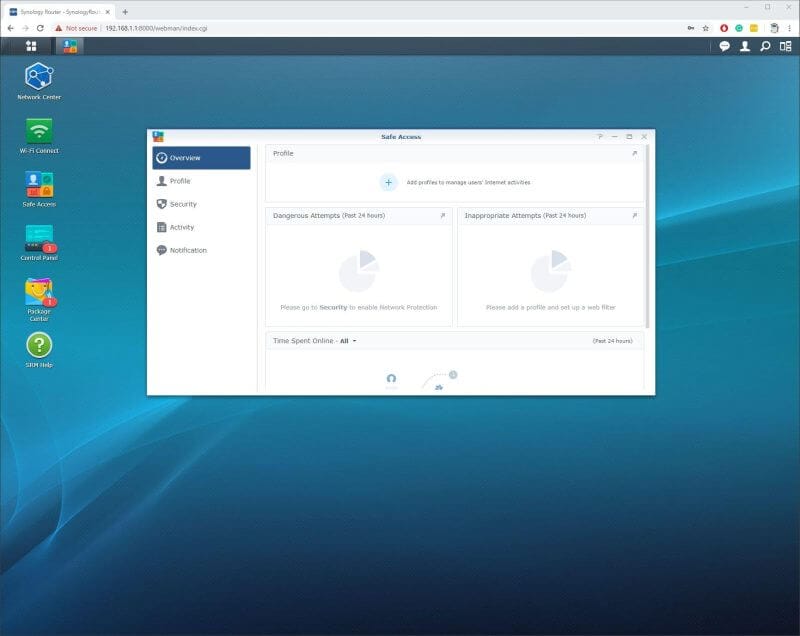Open the Network Center desktop icon
Screen dimensions: 800x636
coord(40,78)
